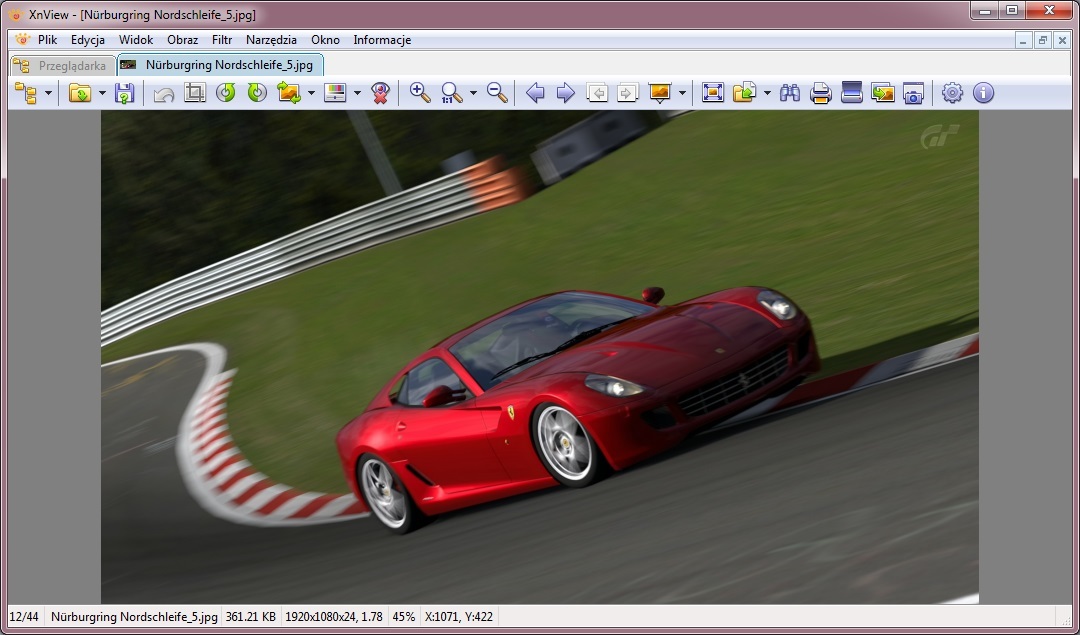Click the screen capture camera icon
Image resolution: width=1080 pixels, height=635 pixels.
913,93
